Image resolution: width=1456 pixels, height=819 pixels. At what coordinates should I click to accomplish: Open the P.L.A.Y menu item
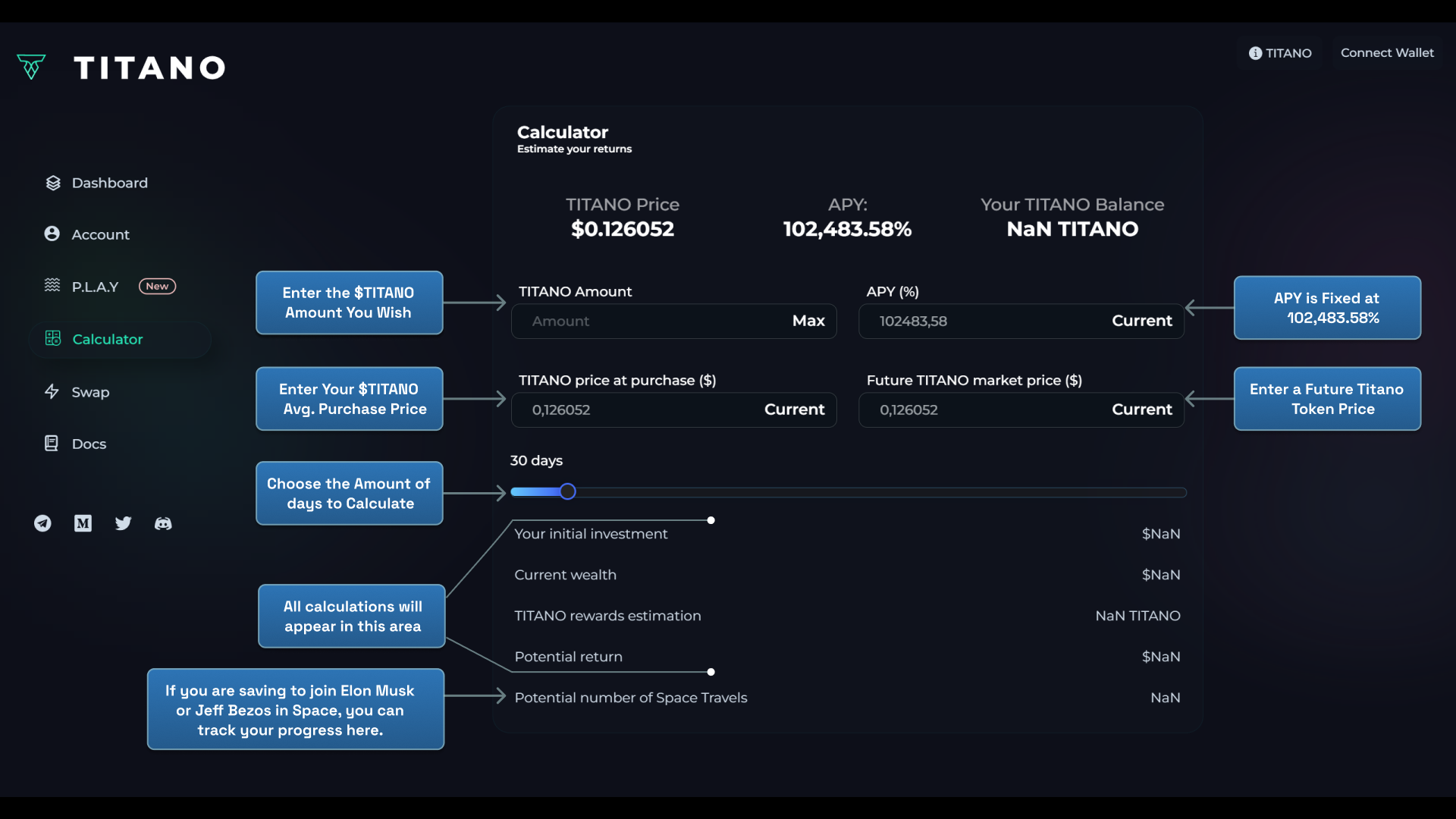pyautogui.click(x=96, y=287)
